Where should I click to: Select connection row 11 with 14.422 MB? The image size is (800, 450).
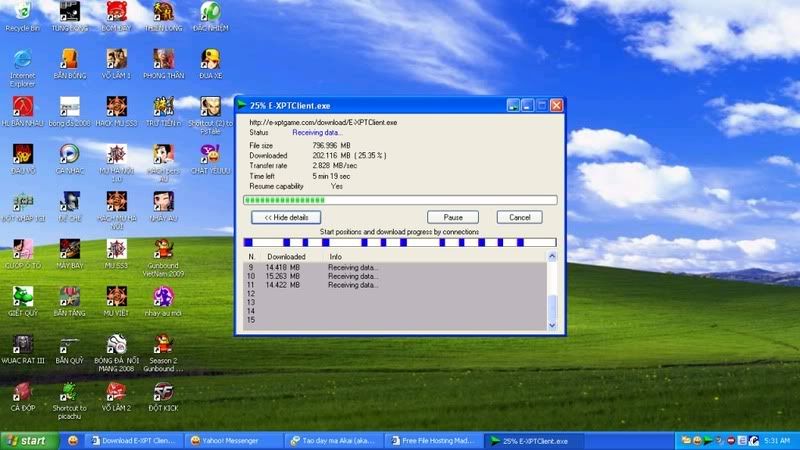tap(395, 285)
